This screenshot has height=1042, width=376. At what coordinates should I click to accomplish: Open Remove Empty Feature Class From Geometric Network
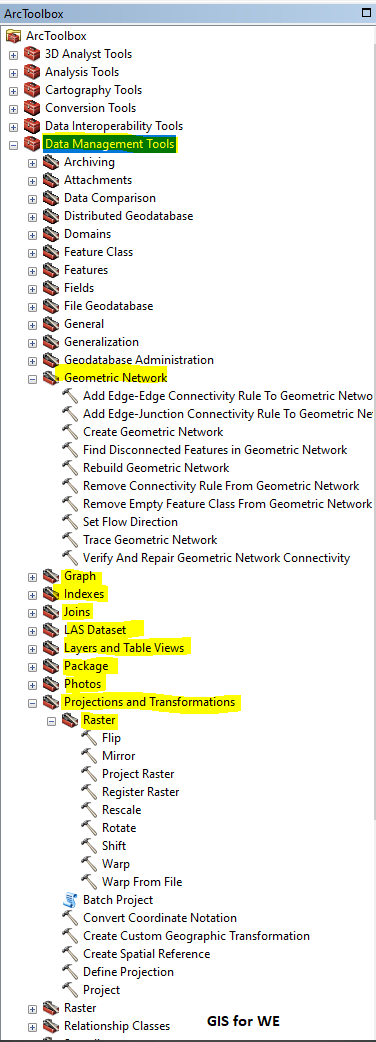[228, 504]
